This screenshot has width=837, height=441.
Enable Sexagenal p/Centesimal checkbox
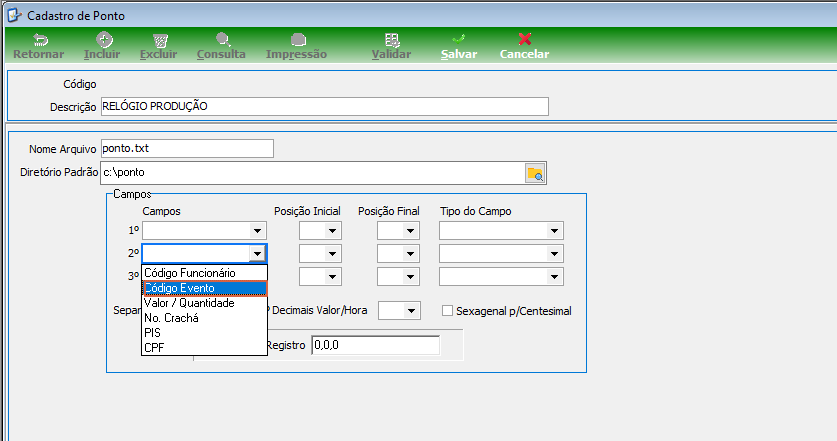[447, 311]
